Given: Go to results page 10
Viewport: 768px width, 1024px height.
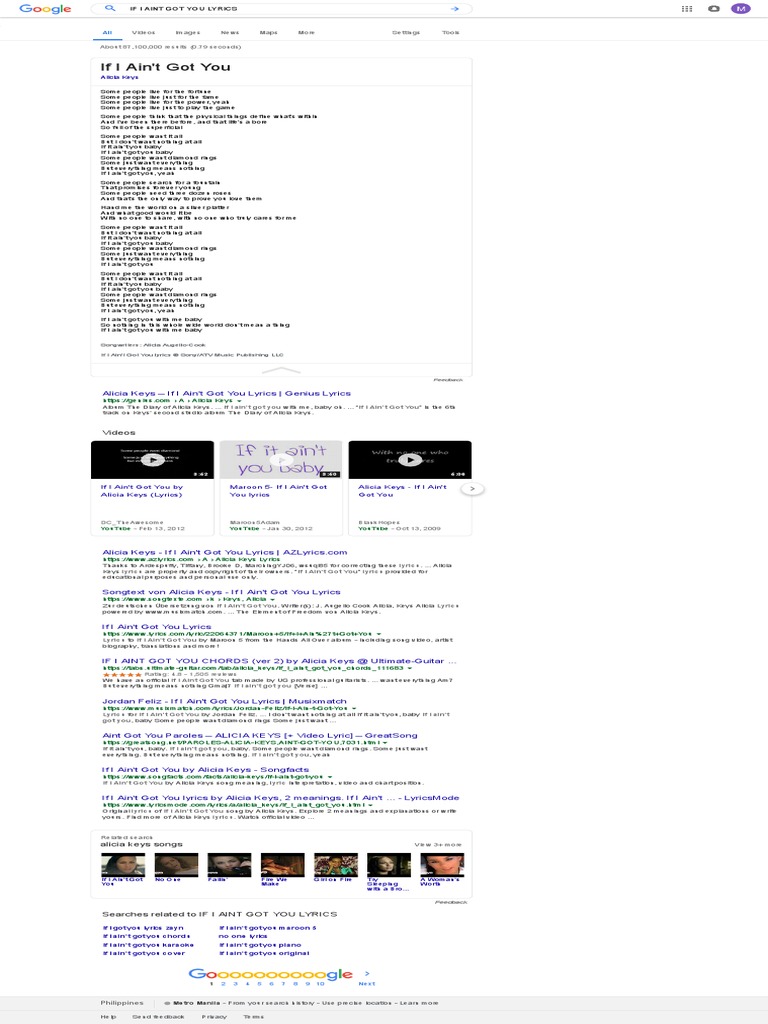Looking at the screenshot, I should [x=320, y=983].
